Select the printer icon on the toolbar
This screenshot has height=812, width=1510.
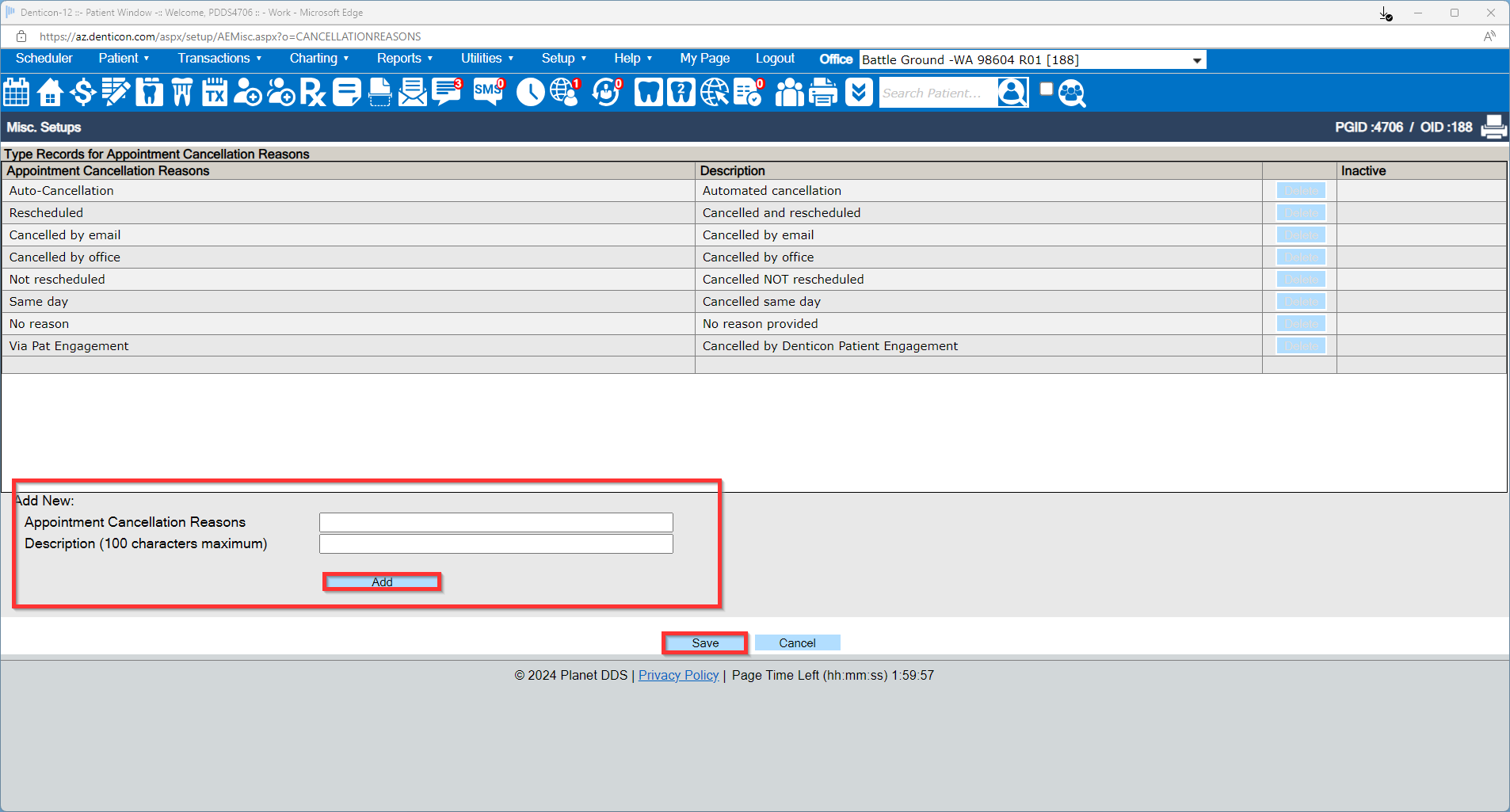coord(823,93)
